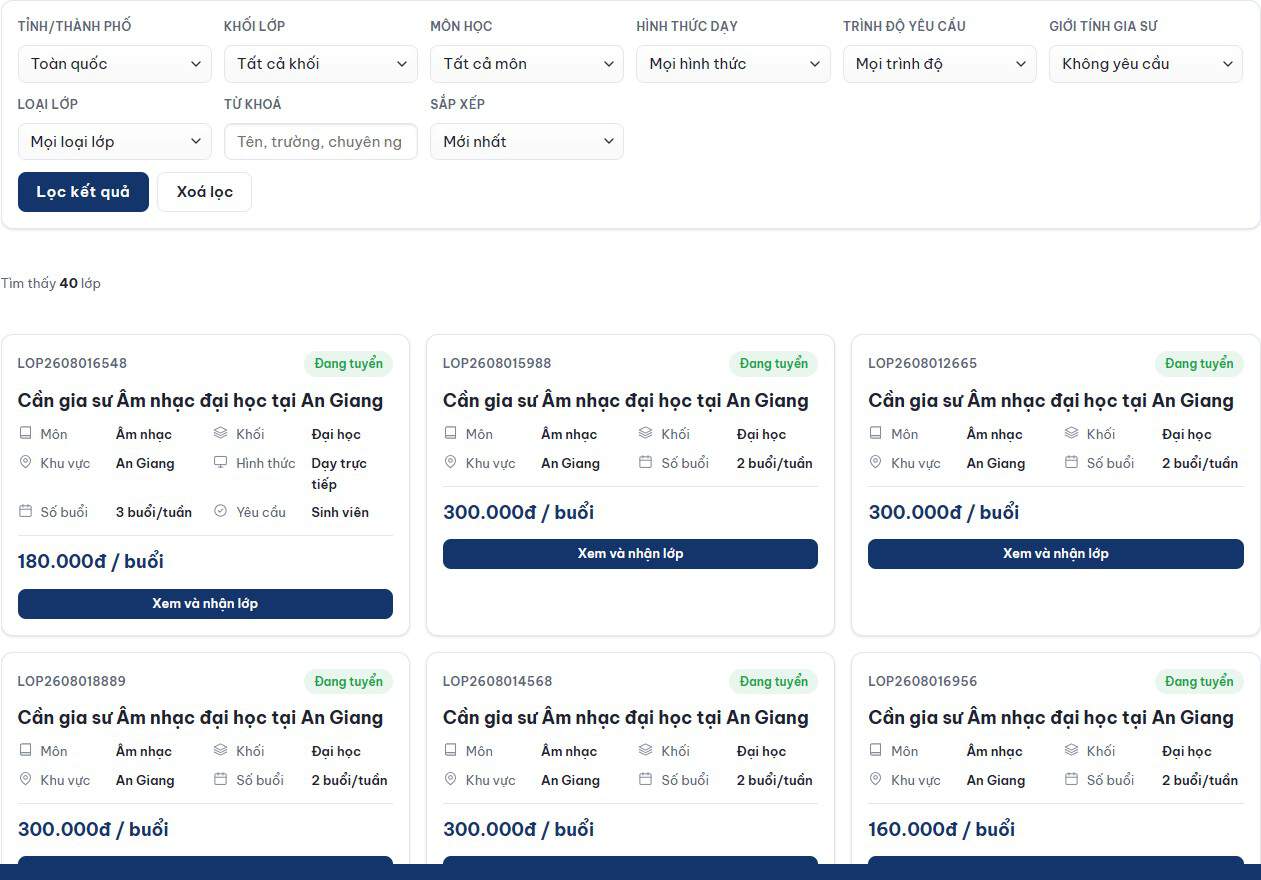Open the Tỉnh/Thành phố dropdown
Image resolution: width=1261 pixels, height=880 pixels.
click(115, 64)
